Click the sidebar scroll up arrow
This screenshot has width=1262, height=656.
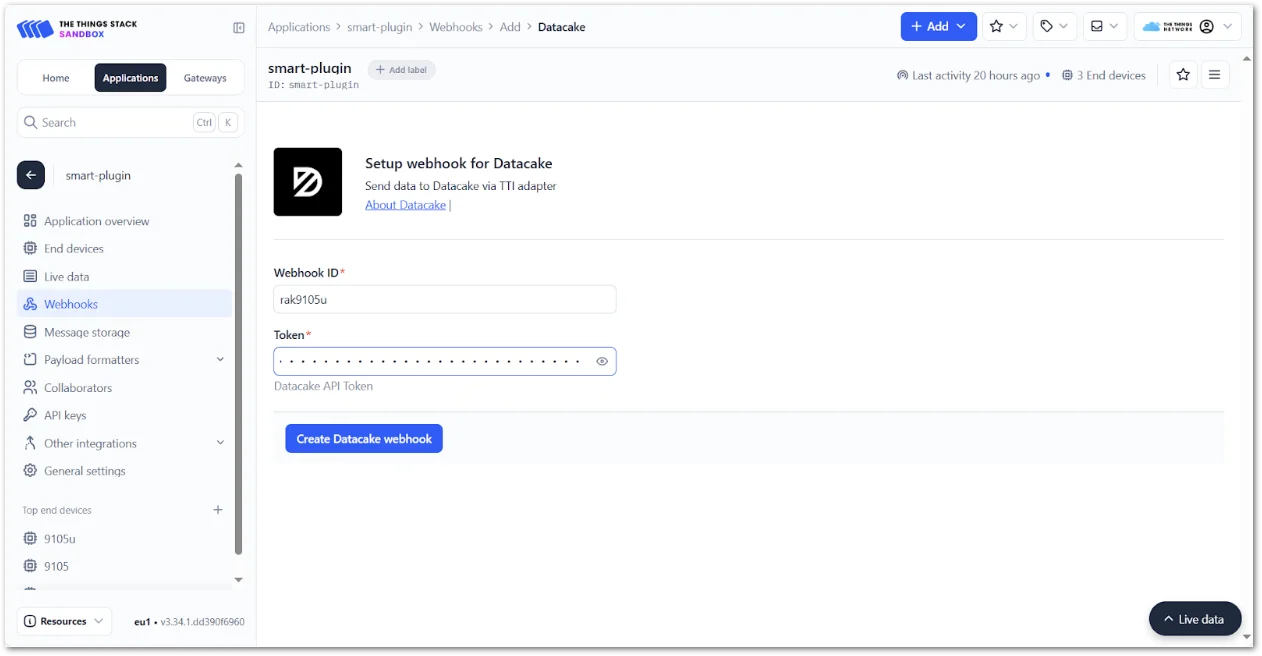tap(238, 165)
